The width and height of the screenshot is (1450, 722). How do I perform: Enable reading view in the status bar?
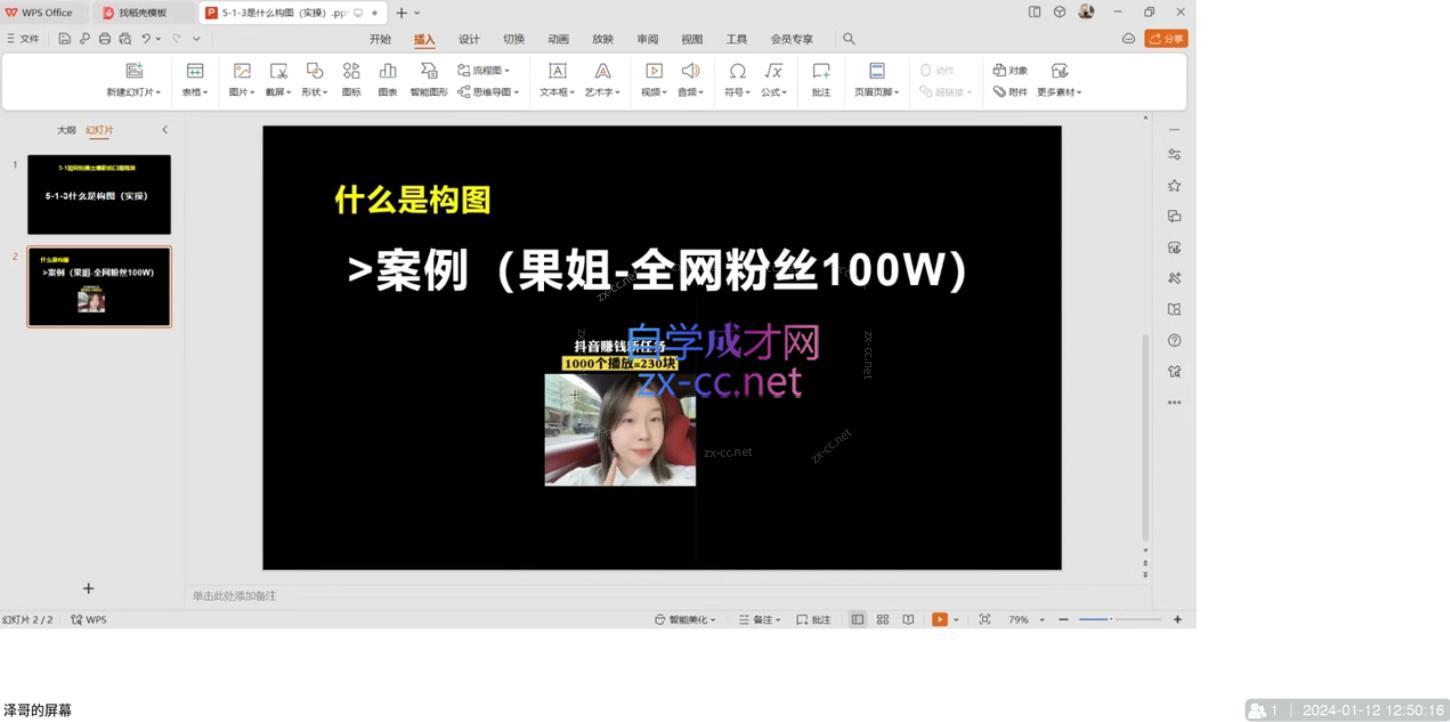point(906,619)
